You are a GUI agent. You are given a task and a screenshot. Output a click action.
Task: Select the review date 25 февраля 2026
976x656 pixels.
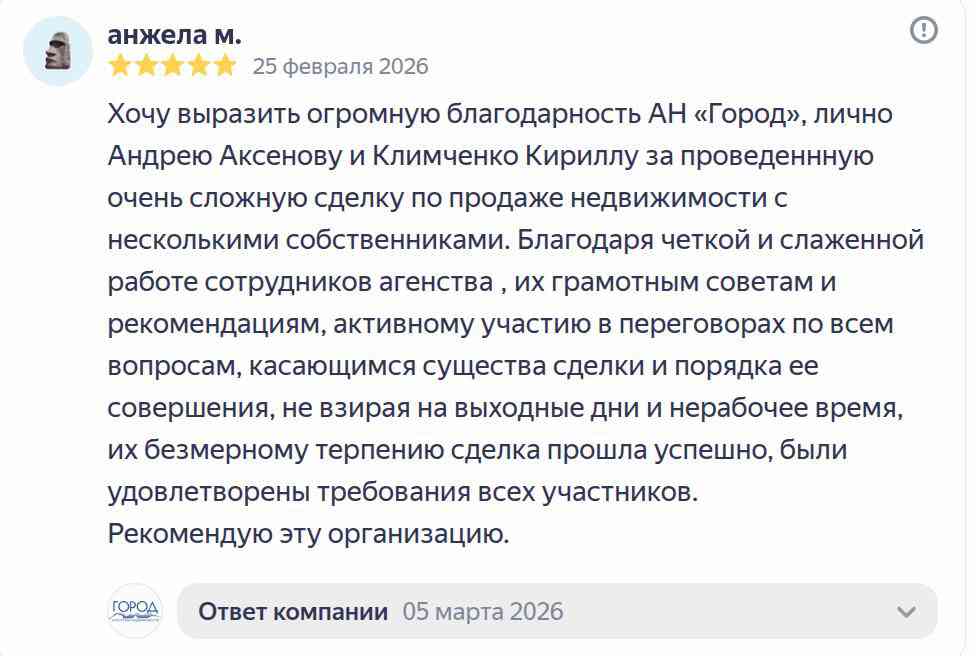[341, 67]
